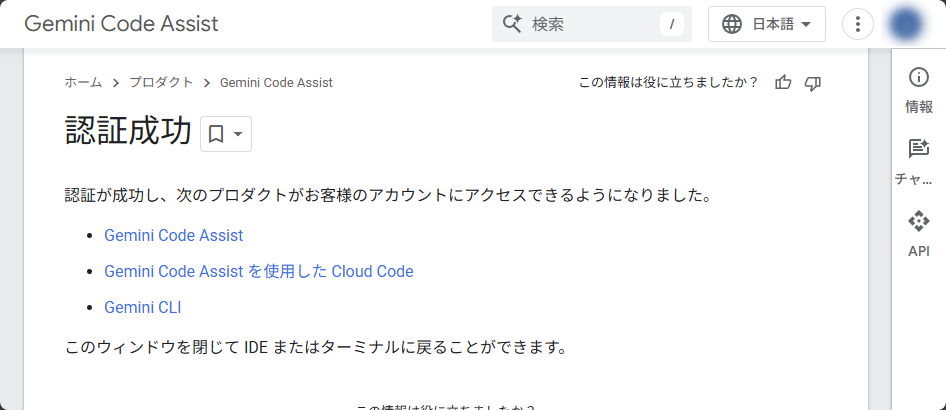Open the Gemini CLI link
Image resolution: width=946 pixels, height=410 pixels.
142,308
